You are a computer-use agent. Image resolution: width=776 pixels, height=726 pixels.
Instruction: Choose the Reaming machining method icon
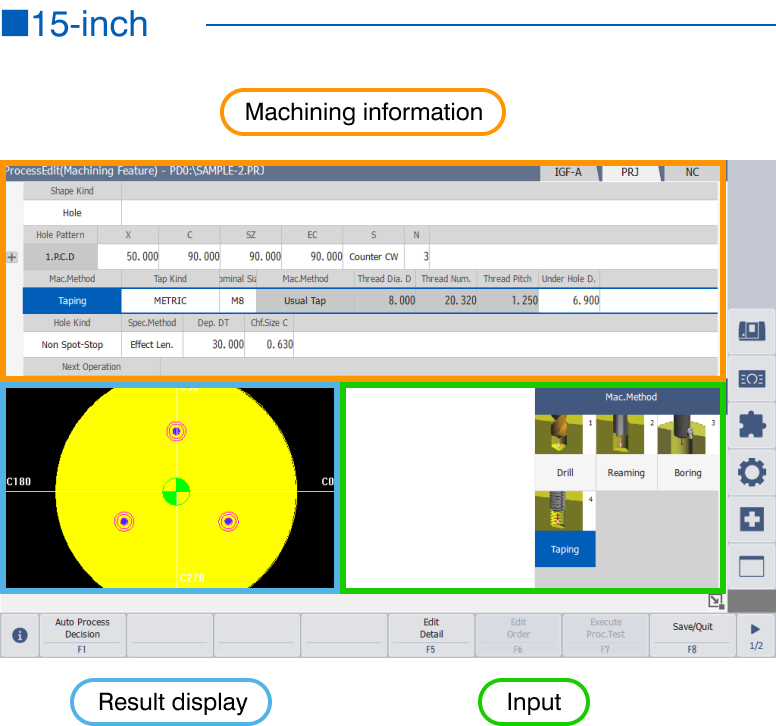[626, 448]
